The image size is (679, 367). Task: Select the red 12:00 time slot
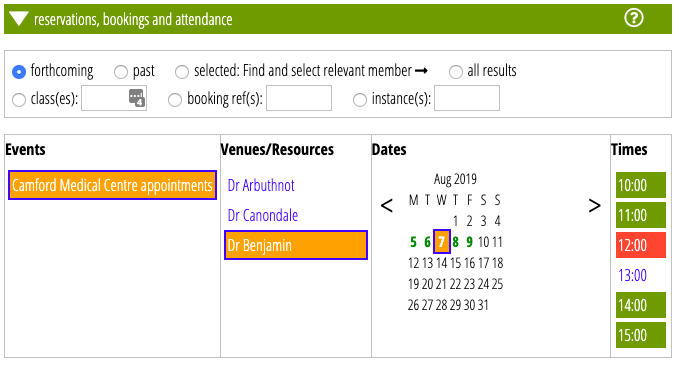pos(641,245)
